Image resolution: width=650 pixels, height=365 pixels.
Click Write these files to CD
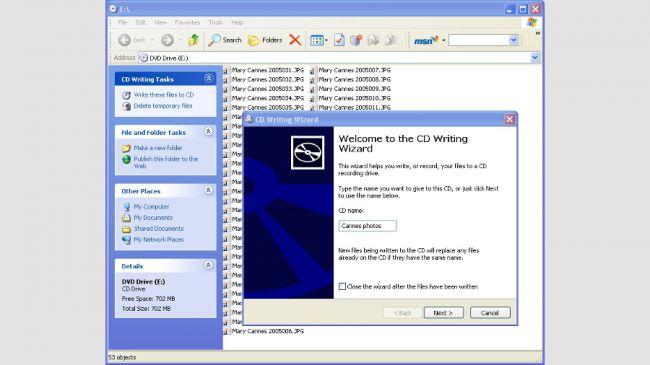(x=164, y=95)
